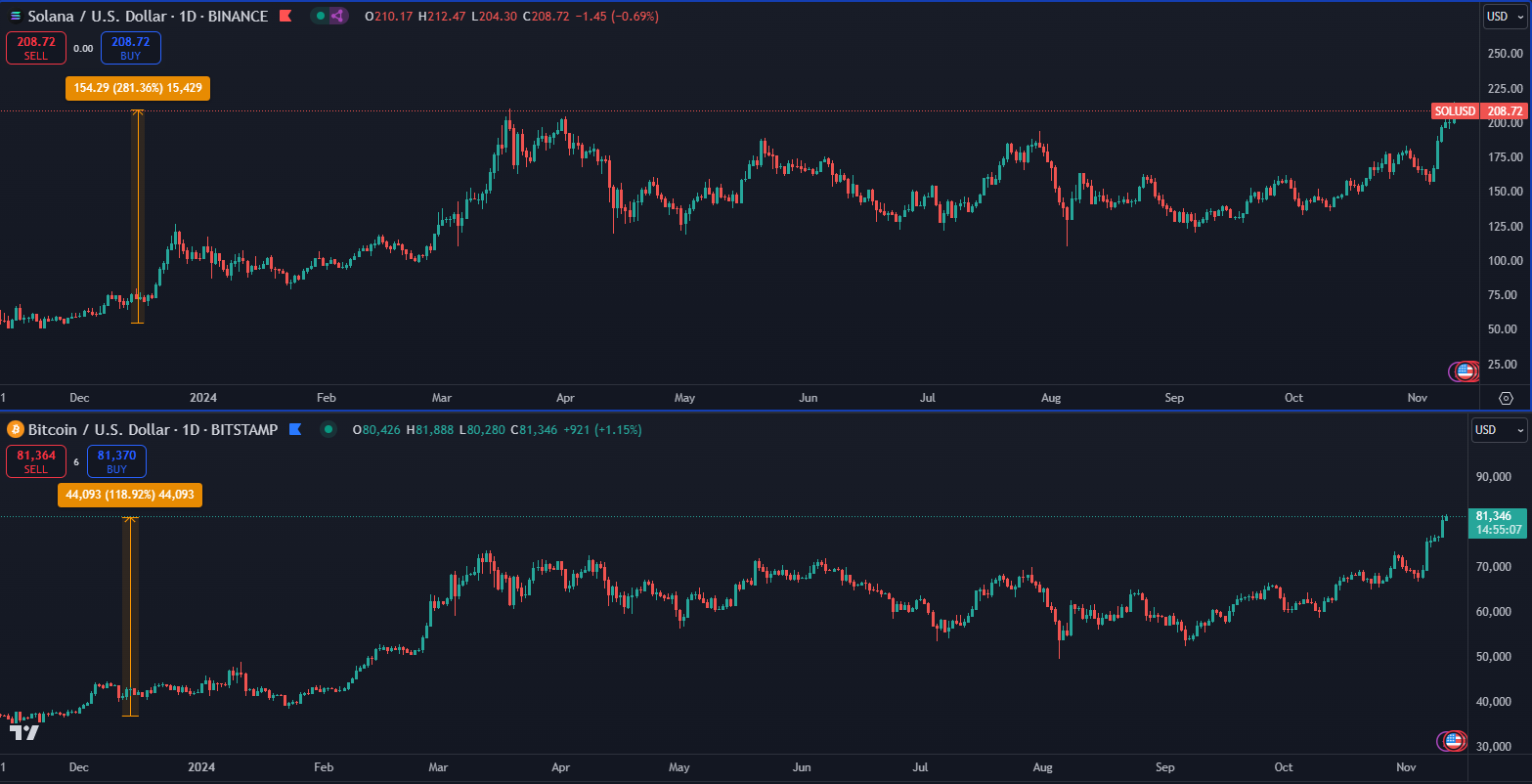The width and height of the screenshot is (1532, 784).
Task: Select the orange 281.36% measurement label
Action: 137,88
